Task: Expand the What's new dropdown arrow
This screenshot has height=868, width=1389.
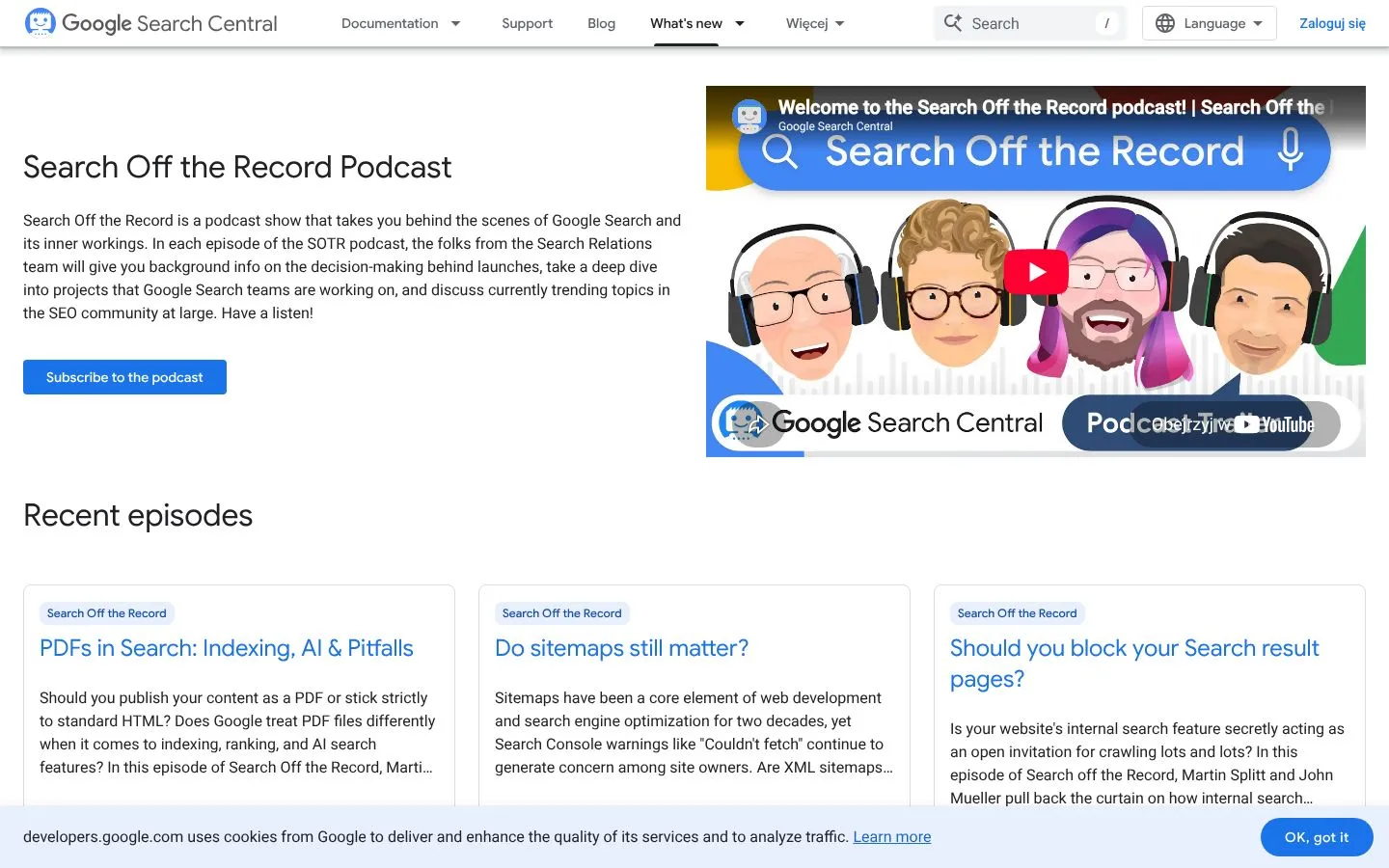Action: (740, 23)
